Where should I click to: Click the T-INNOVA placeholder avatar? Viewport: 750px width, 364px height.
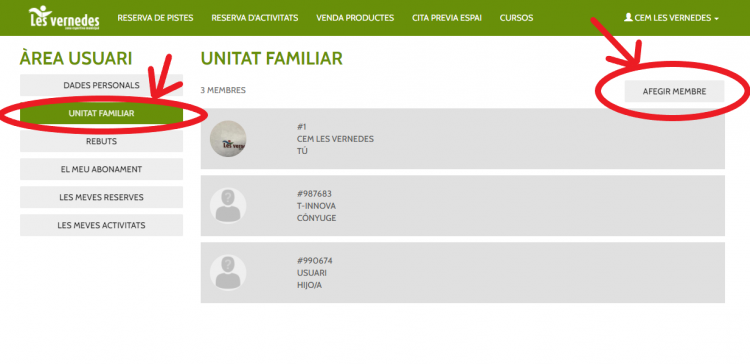(228, 206)
